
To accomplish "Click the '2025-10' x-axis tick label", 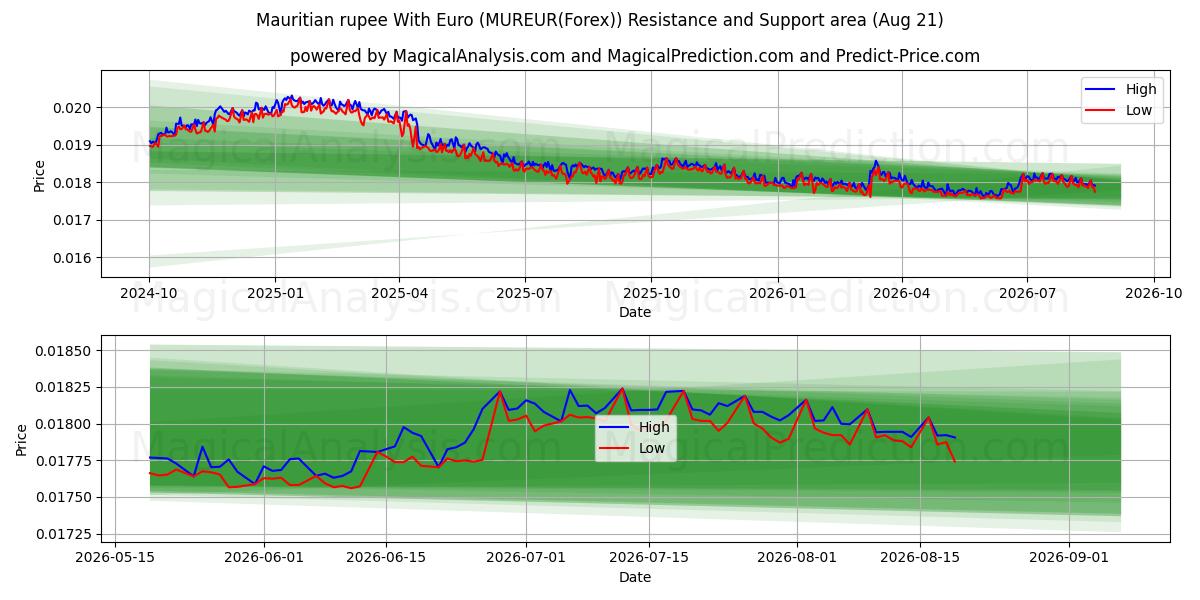I will click(651, 293).
